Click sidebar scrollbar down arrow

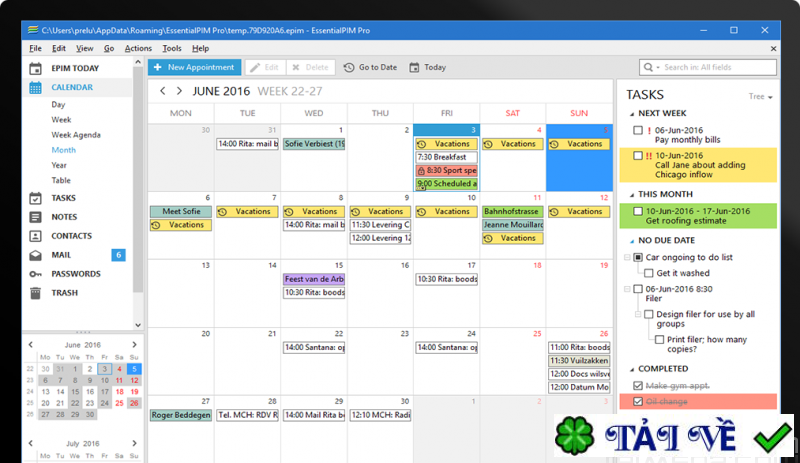tap(138, 325)
